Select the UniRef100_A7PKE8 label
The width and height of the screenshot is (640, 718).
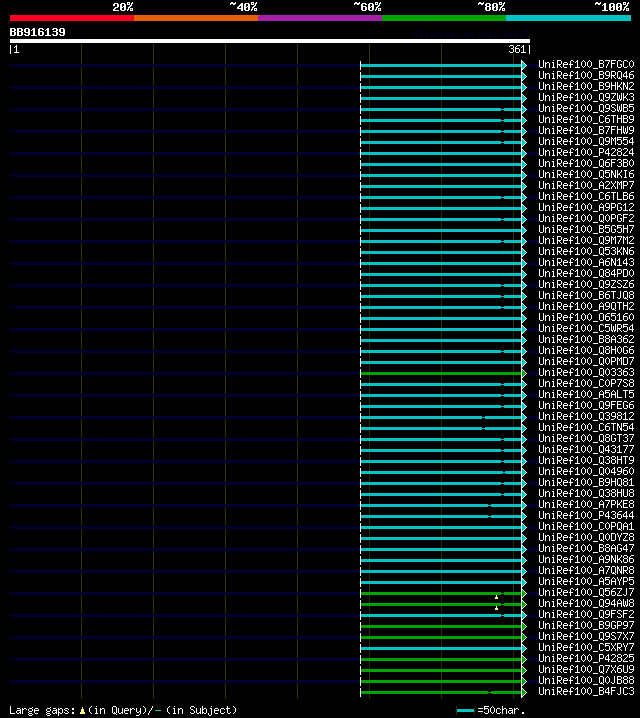[586, 504]
